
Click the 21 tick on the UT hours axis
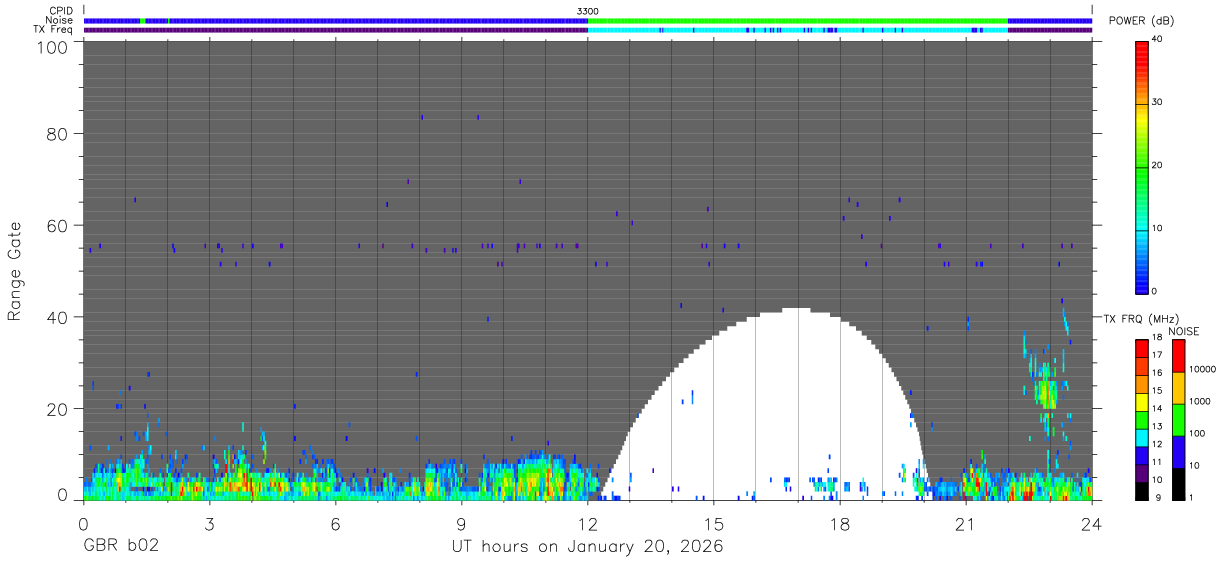pyautogui.click(x=966, y=523)
